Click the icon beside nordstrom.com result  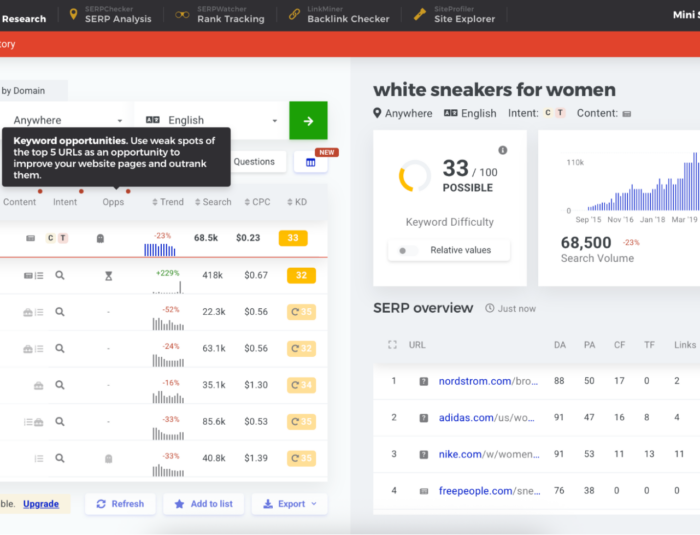tap(424, 381)
